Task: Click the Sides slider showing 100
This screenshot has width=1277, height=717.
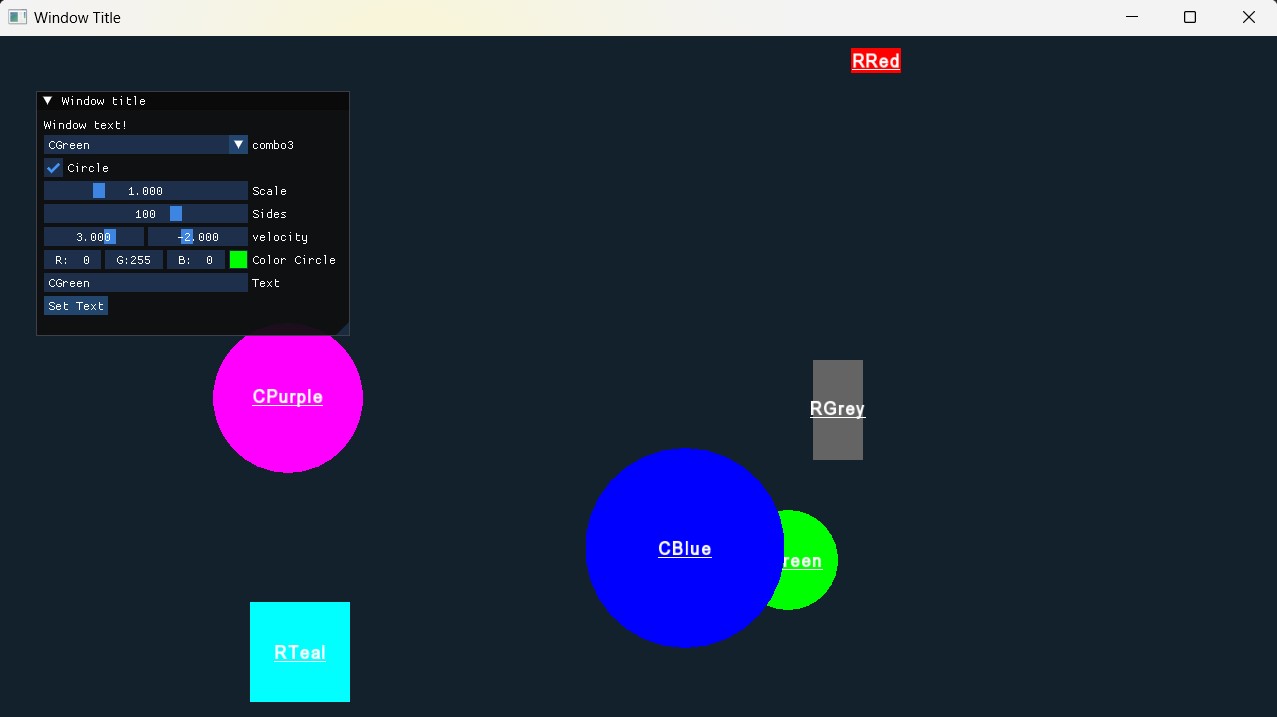Action: tap(146, 214)
